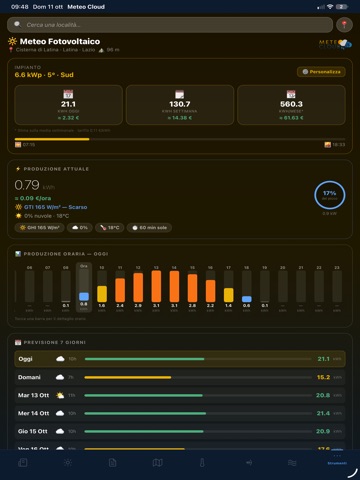Select the 'Ora' current hour bar
Image resolution: width=360 pixels, height=480 pixels.
tap(84, 287)
